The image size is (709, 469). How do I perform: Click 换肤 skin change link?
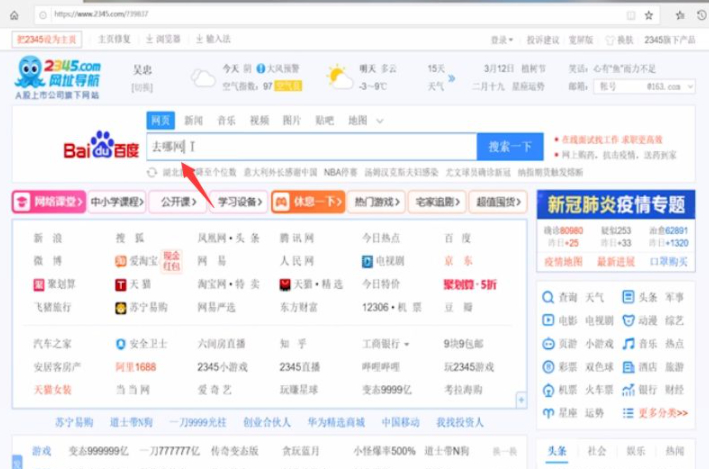(x=620, y=40)
